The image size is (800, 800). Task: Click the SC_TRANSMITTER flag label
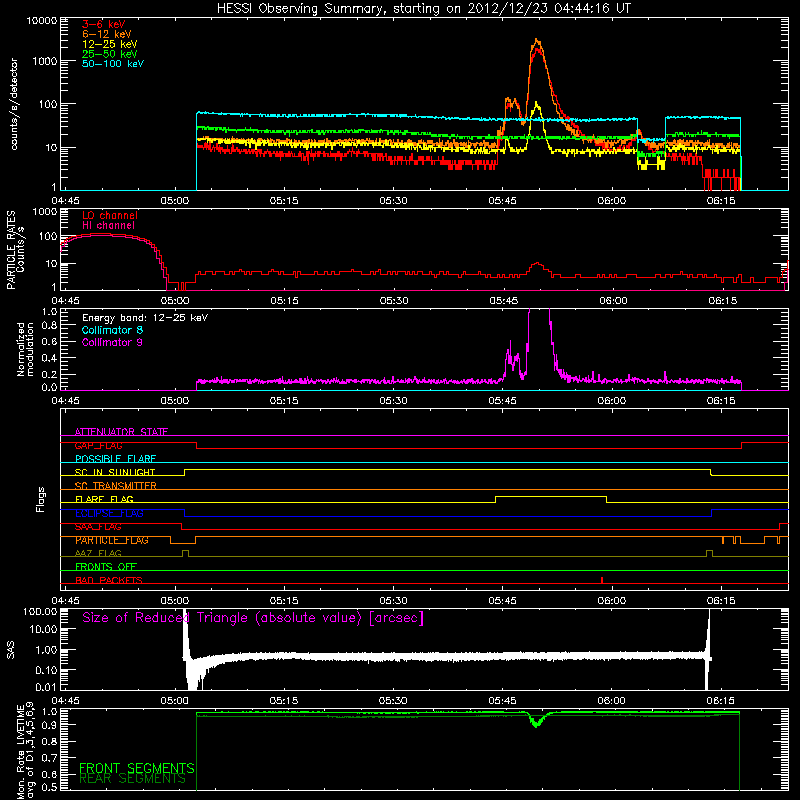[x=115, y=486]
